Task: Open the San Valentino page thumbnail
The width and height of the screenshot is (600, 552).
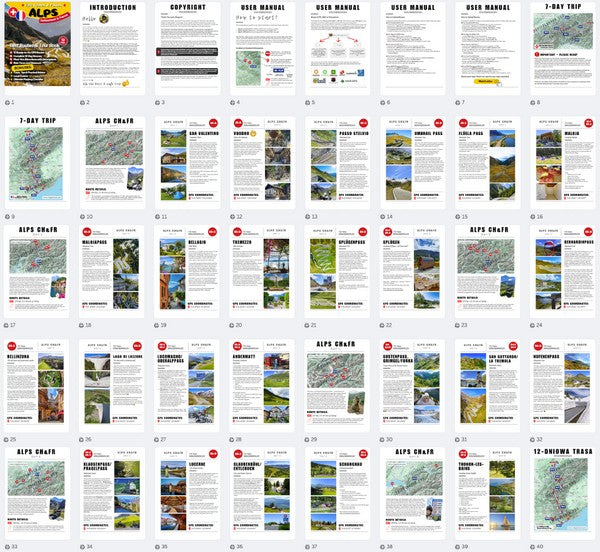Action: click(x=185, y=160)
